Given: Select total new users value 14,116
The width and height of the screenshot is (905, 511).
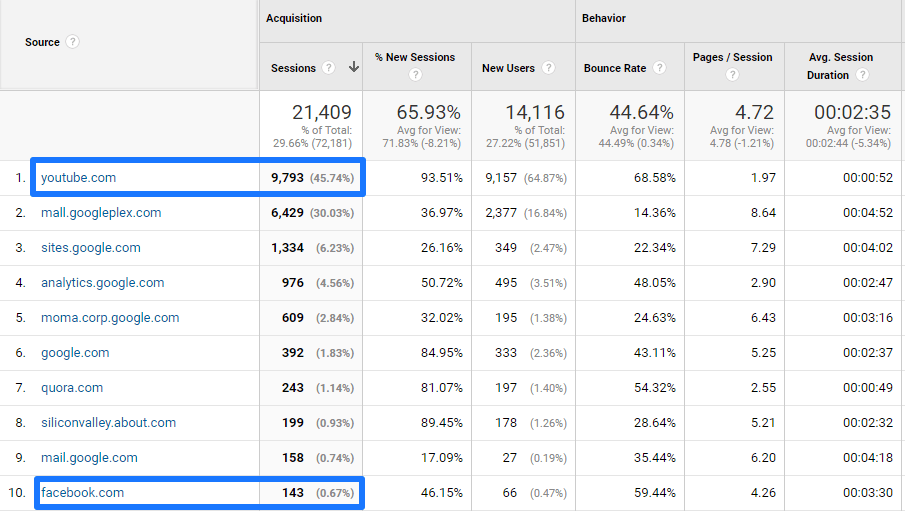Looking at the screenshot, I should click(x=535, y=112).
